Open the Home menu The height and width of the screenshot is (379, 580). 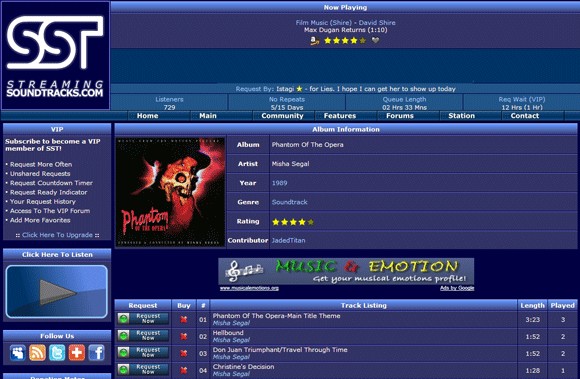point(147,116)
